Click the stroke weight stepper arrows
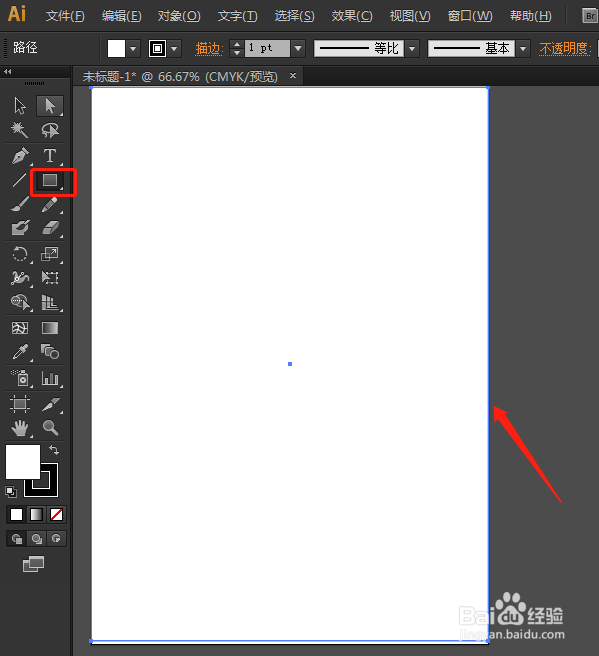 point(237,49)
